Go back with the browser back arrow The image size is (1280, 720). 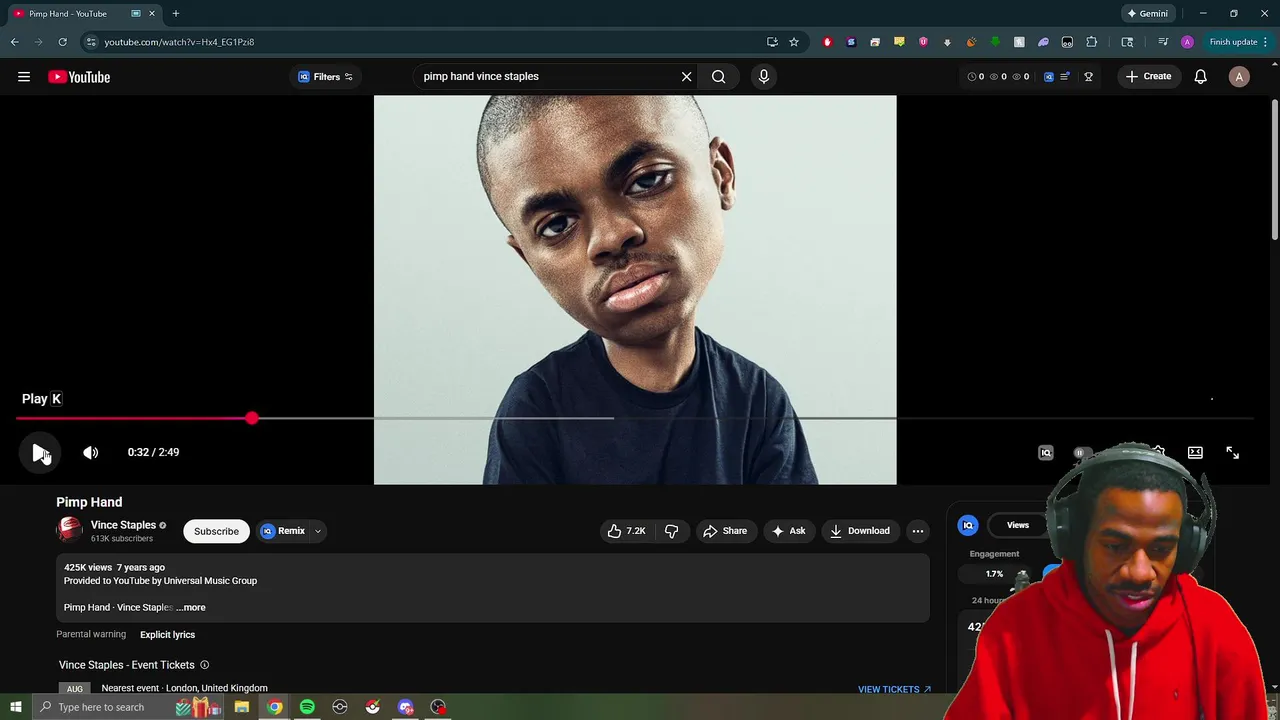(14, 42)
